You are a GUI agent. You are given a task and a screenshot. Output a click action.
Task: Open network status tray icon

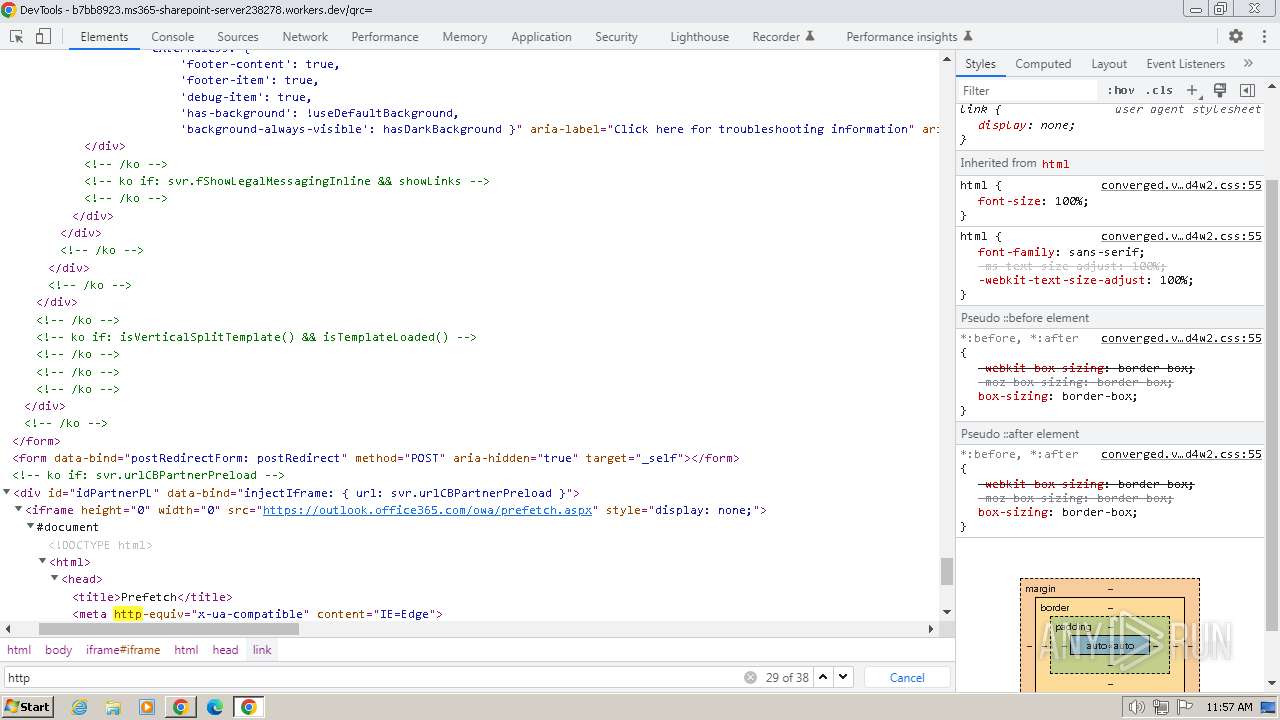1160,707
